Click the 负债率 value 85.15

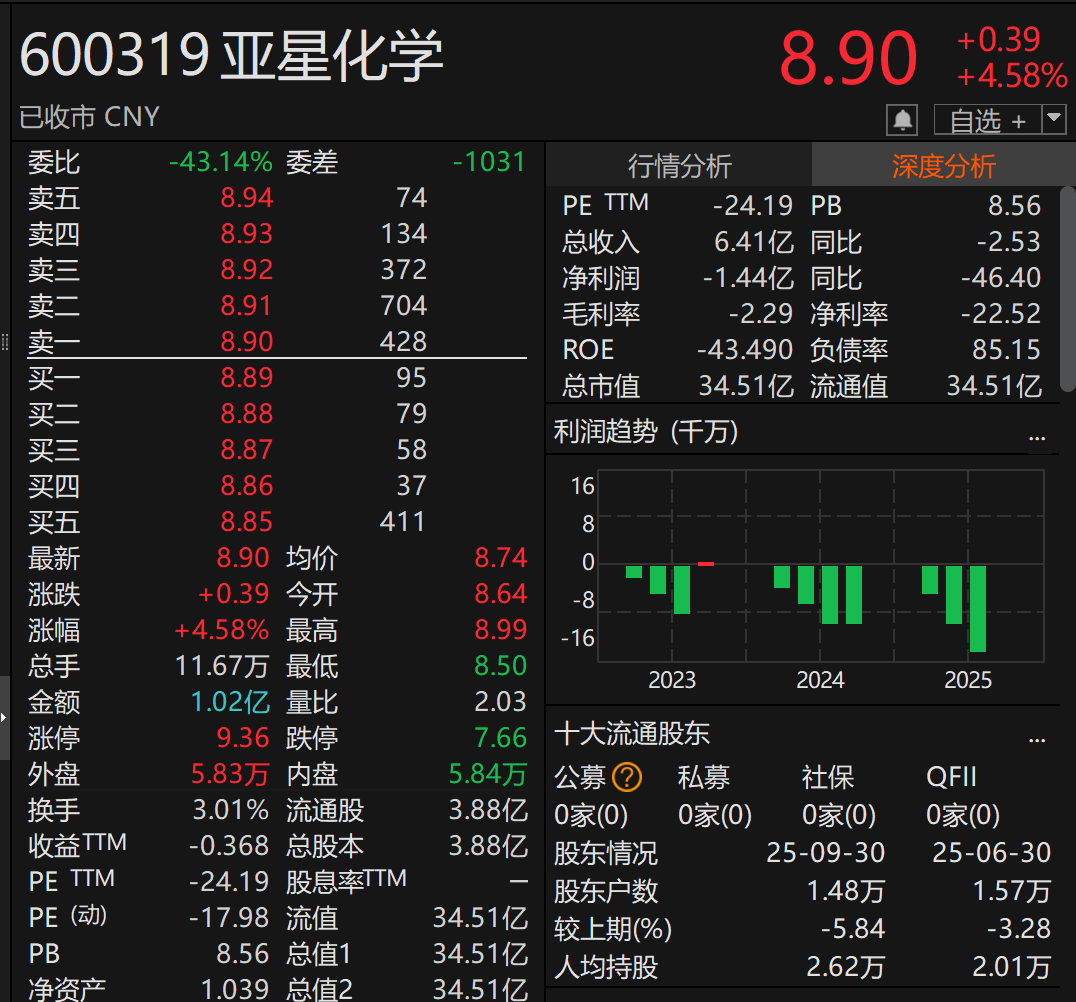1006,350
